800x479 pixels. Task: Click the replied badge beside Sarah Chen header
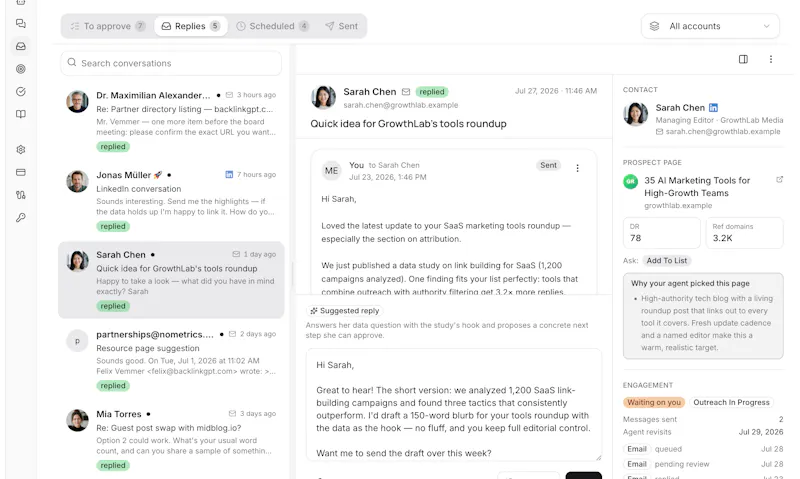point(432,92)
